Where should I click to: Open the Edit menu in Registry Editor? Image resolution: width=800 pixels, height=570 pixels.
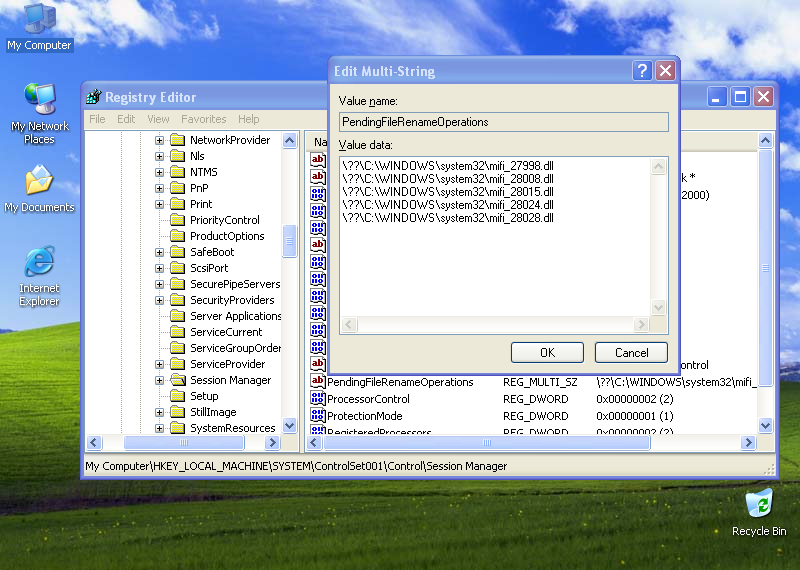(x=126, y=119)
